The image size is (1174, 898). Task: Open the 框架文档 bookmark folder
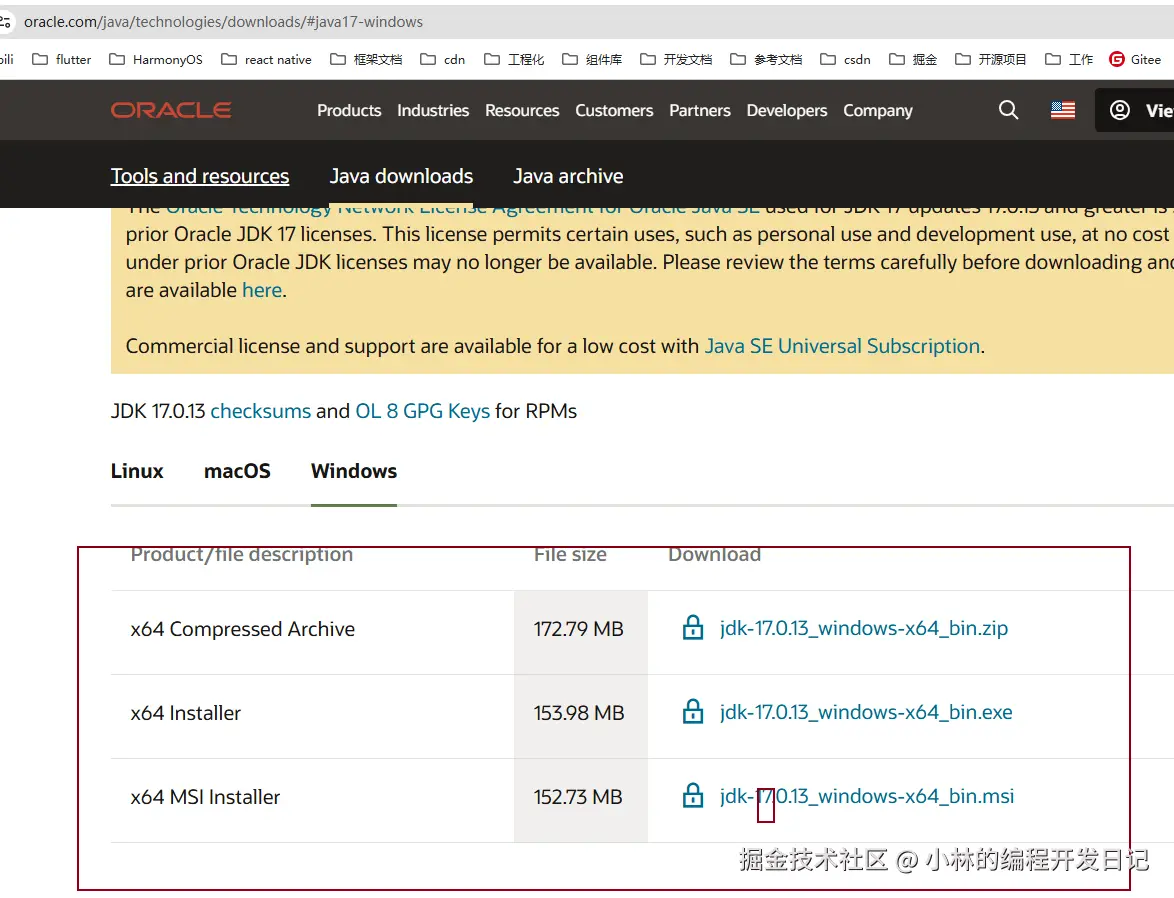(366, 59)
